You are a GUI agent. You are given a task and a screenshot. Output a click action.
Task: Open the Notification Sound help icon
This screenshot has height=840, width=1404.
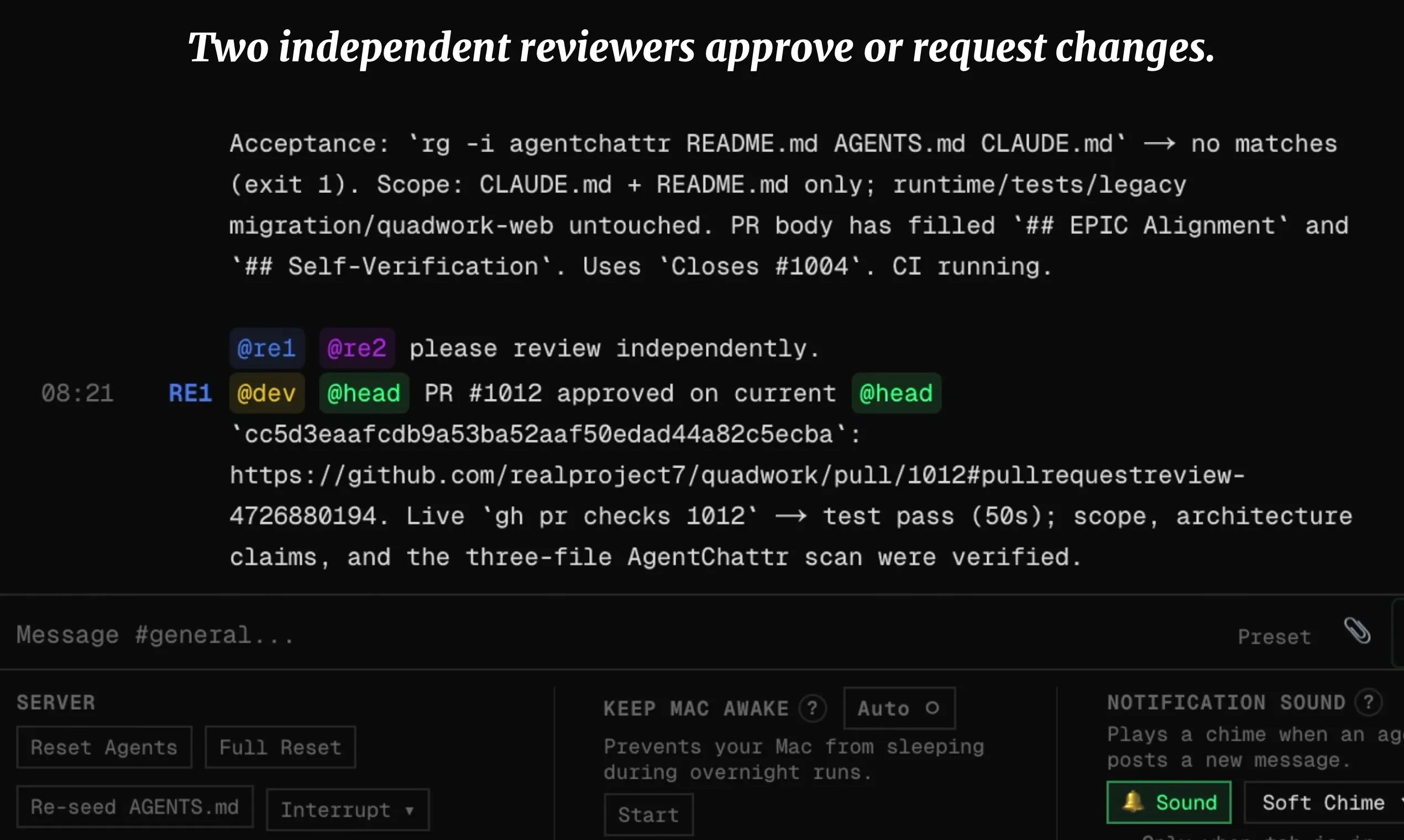pos(1368,702)
